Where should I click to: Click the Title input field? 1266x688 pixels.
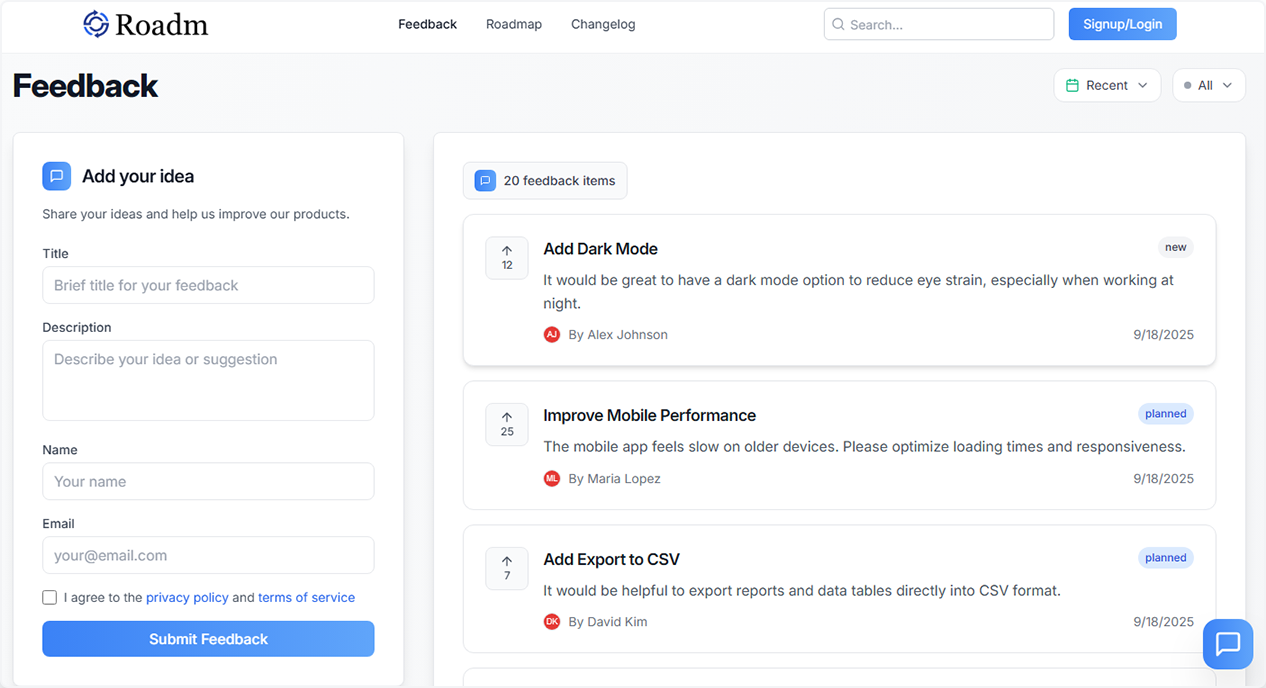pos(208,285)
